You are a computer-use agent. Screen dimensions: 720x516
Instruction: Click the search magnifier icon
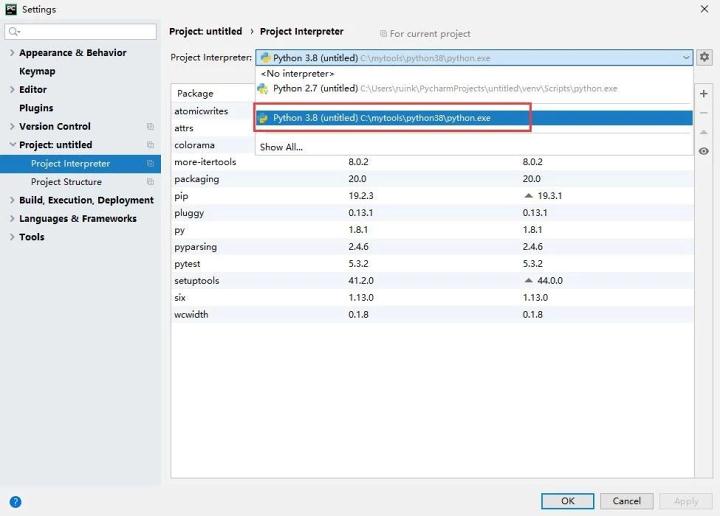click(13, 31)
